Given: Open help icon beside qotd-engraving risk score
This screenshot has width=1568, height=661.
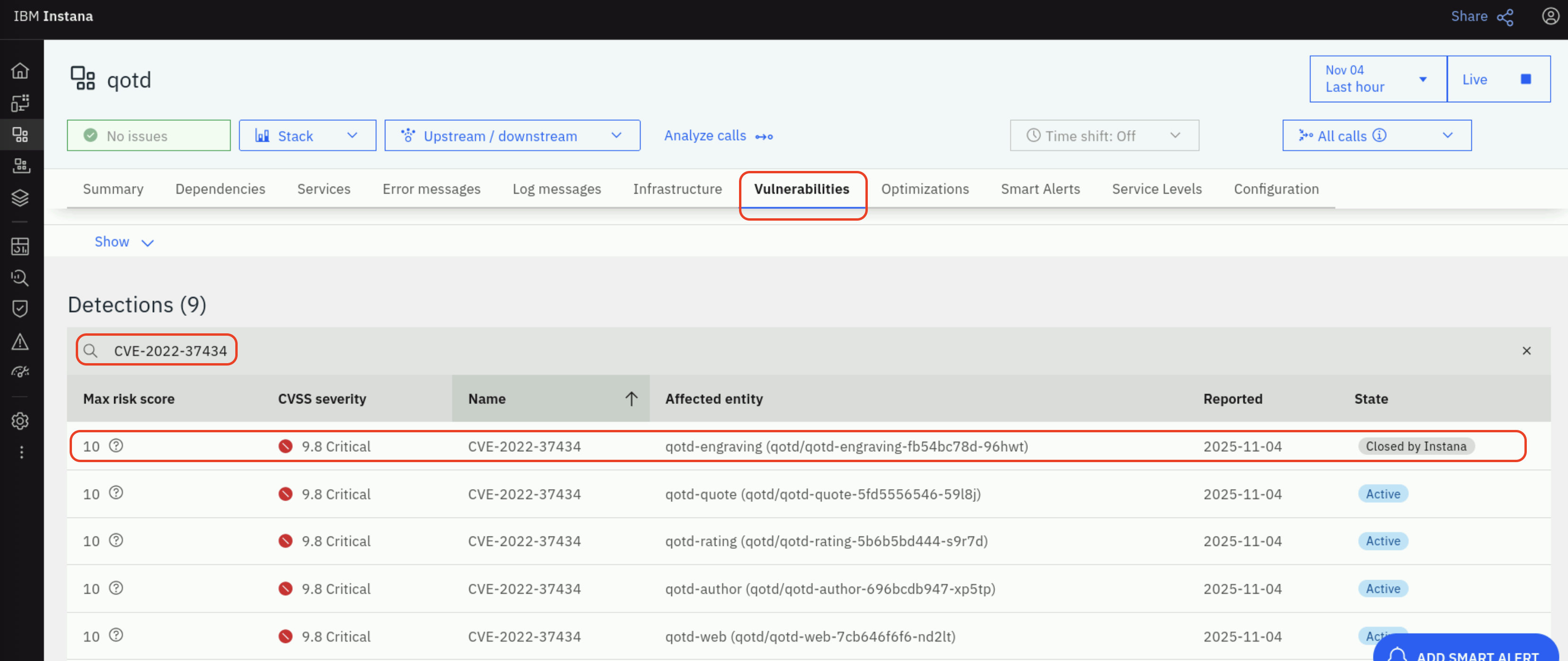Looking at the screenshot, I should tap(116, 446).
